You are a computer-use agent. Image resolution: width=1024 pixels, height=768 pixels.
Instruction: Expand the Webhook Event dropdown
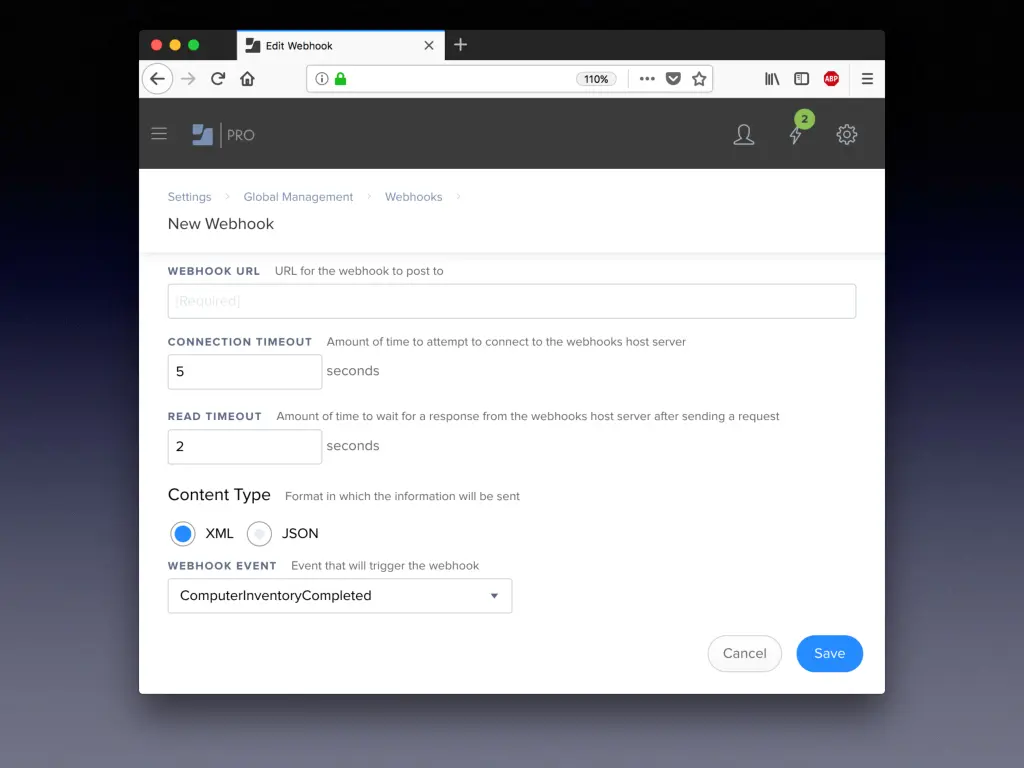point(340,596)
